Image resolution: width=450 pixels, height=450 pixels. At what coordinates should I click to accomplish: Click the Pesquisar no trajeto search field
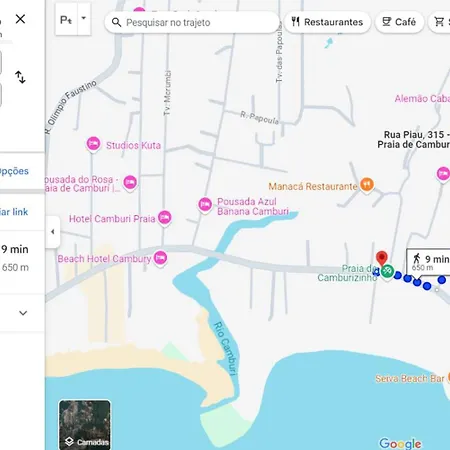coord(192,22)
